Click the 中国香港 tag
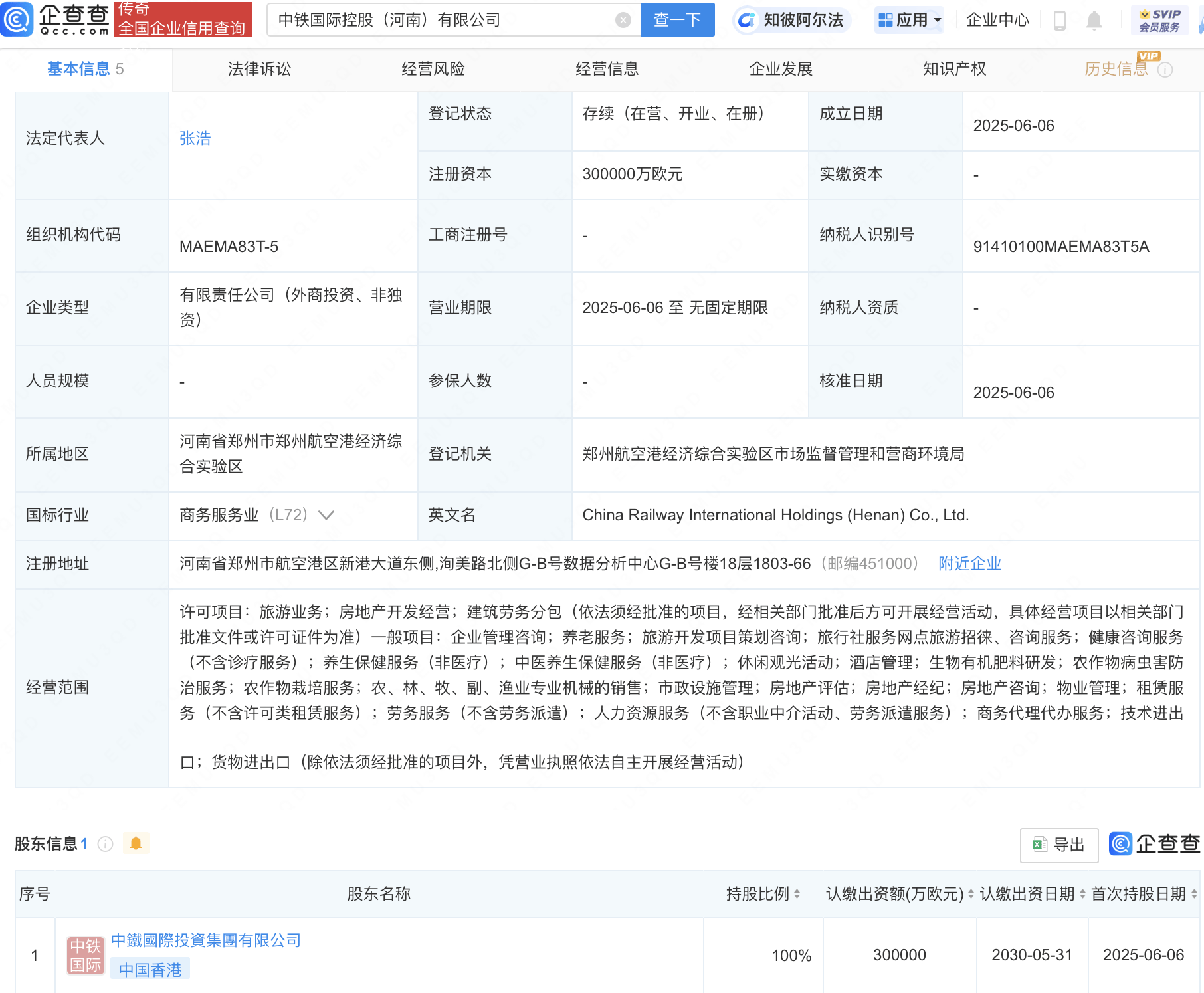The image size is (1204, 993). (x=150, y=970)
